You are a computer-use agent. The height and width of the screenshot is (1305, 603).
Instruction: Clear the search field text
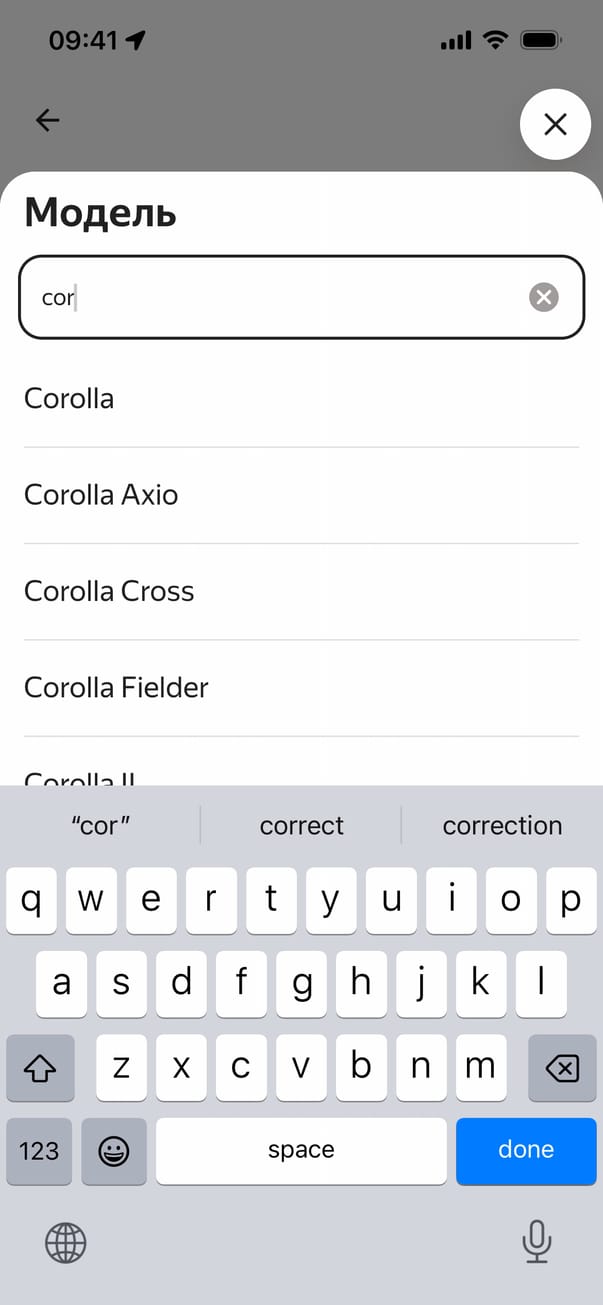tap(543, 297)
